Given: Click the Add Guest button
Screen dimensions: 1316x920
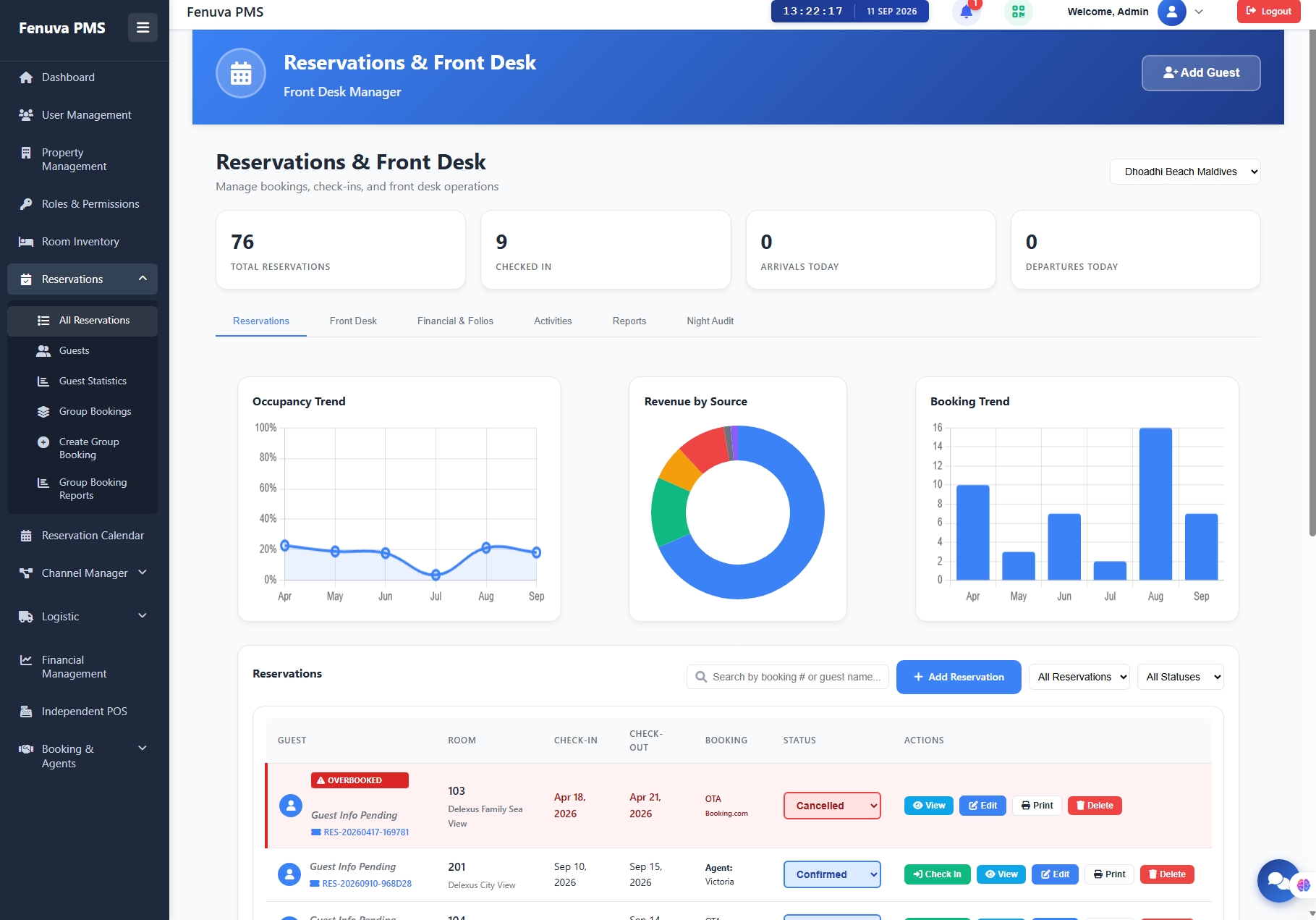Looking at the screenshot, I should pyautogui.click(x=1201, y=73).
